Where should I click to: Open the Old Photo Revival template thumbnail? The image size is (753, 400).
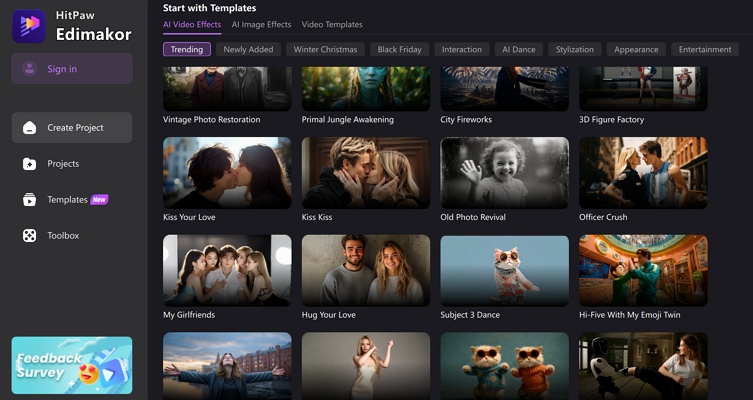tap(504, 172)
